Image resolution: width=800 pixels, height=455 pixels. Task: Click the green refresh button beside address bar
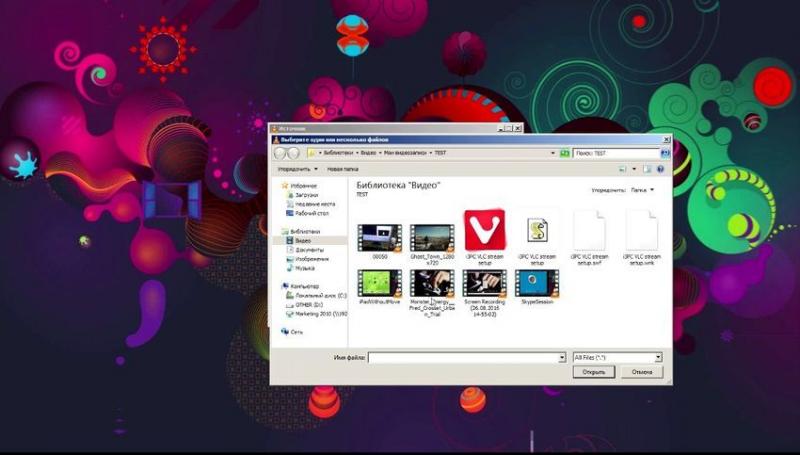tap(565, 153)
